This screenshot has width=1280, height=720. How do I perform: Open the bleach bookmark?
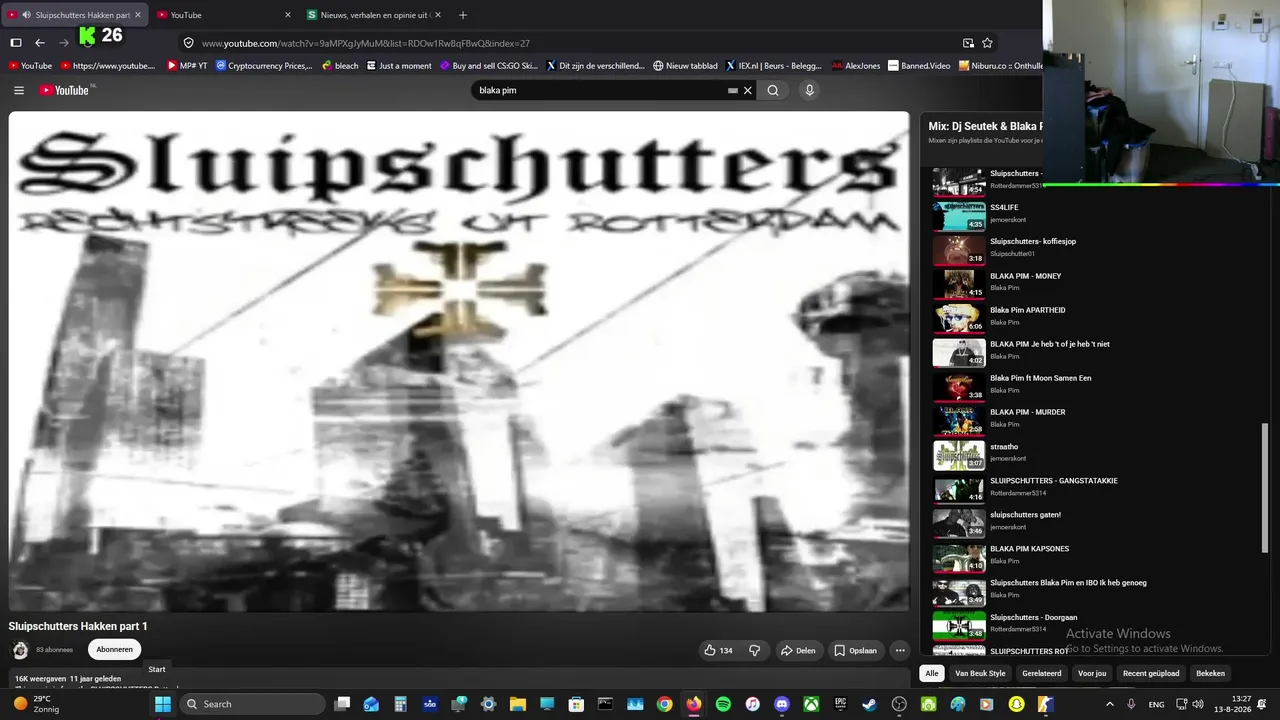[339, 66]
